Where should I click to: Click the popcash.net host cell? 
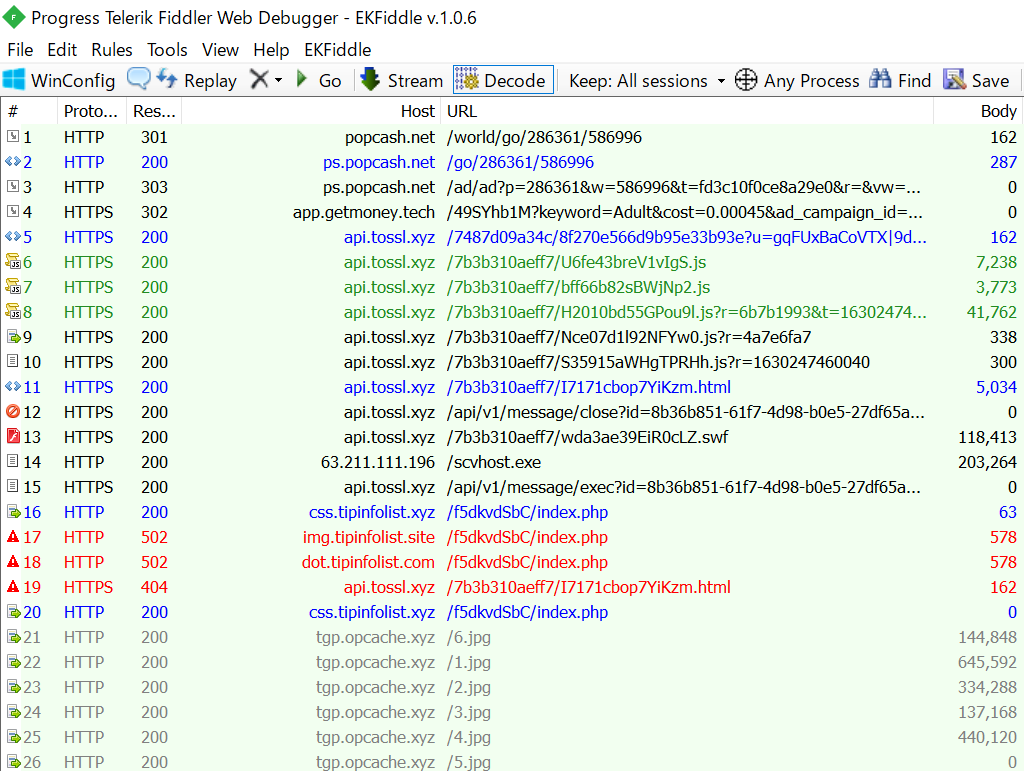click(x=389, y=137)
